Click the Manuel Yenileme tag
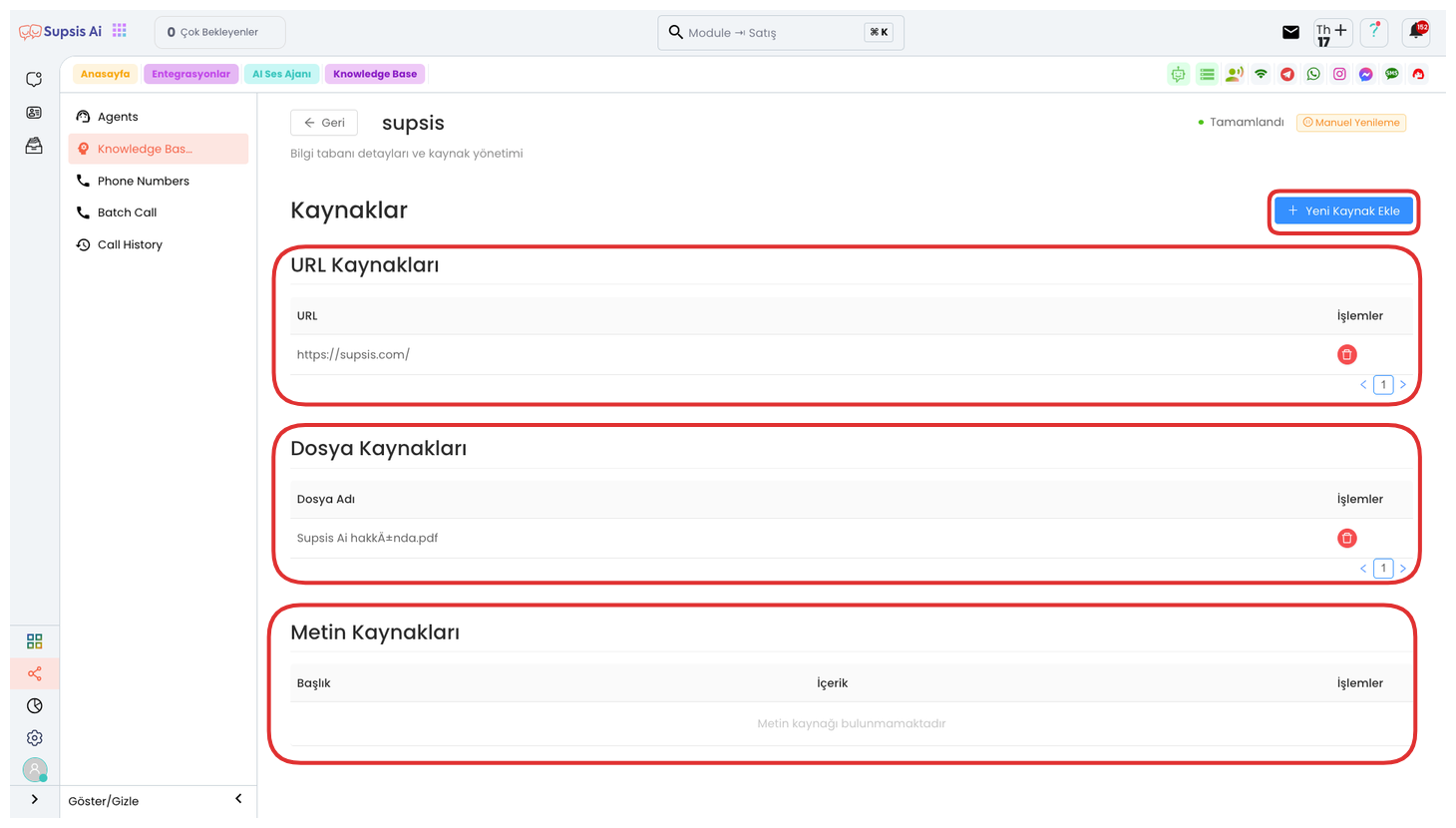 point(1351,123)
